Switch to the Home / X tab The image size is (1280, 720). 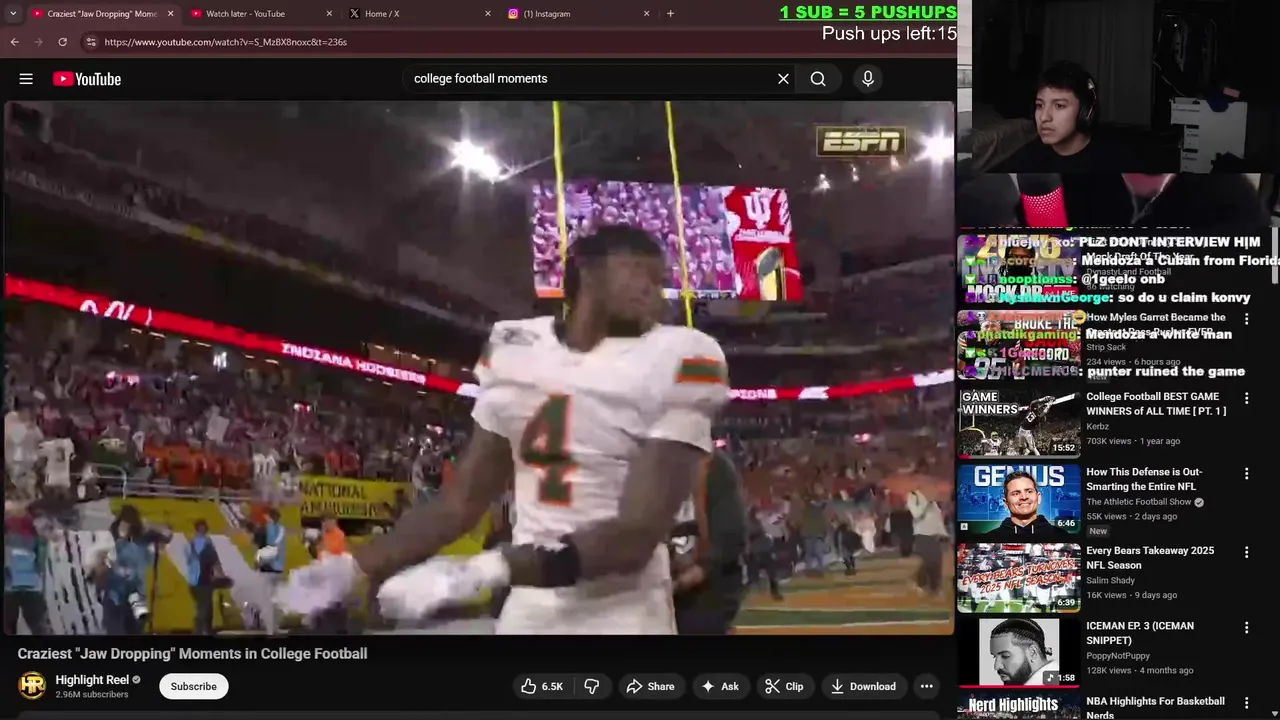click(420, 14)
